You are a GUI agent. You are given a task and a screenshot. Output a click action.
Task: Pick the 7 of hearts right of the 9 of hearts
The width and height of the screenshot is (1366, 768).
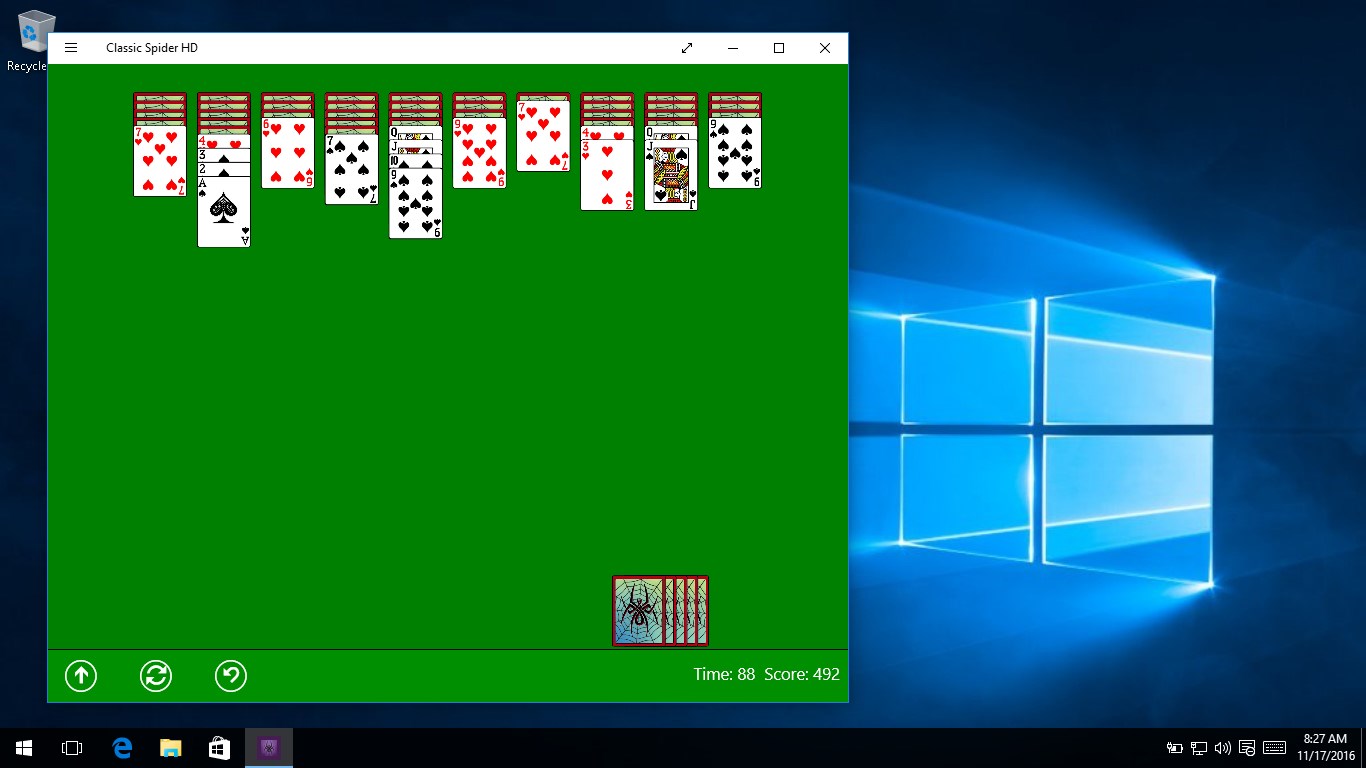543,136
